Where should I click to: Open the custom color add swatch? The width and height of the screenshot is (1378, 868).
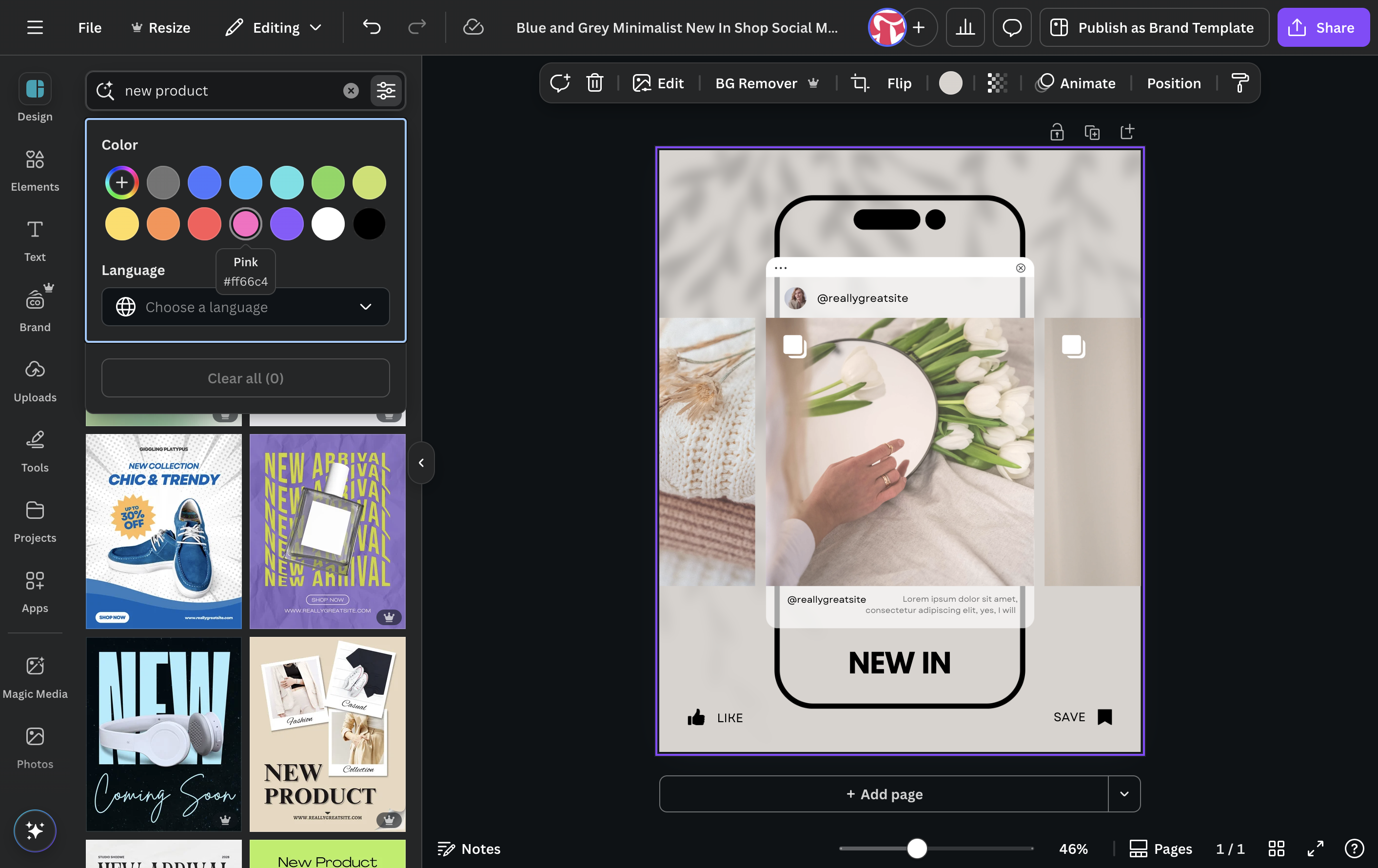122,182
